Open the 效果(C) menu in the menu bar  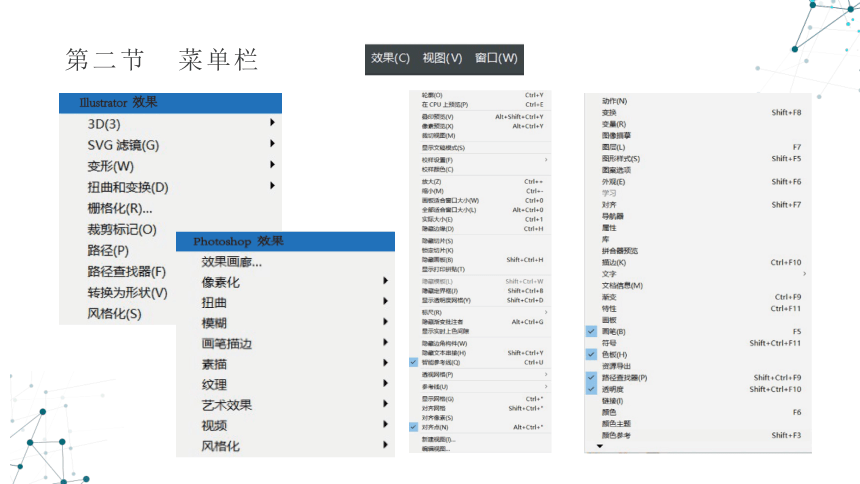coord(390,58)
